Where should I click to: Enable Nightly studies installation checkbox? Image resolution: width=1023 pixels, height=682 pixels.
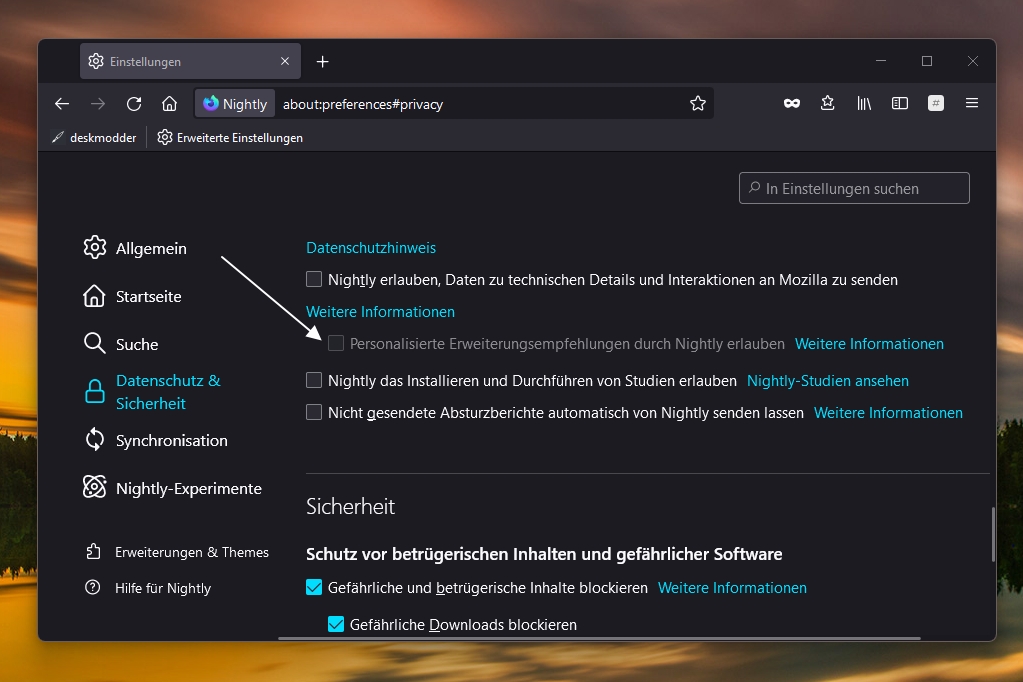314,380
